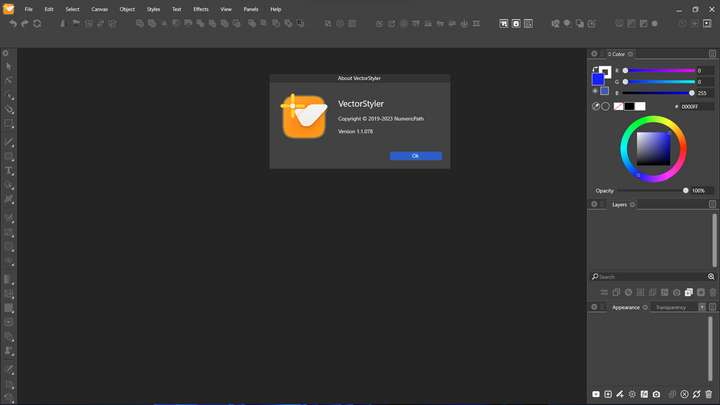Click the magnifier icon right of layer search
This screenshot has height=405, width=720.
click(711, 277)
